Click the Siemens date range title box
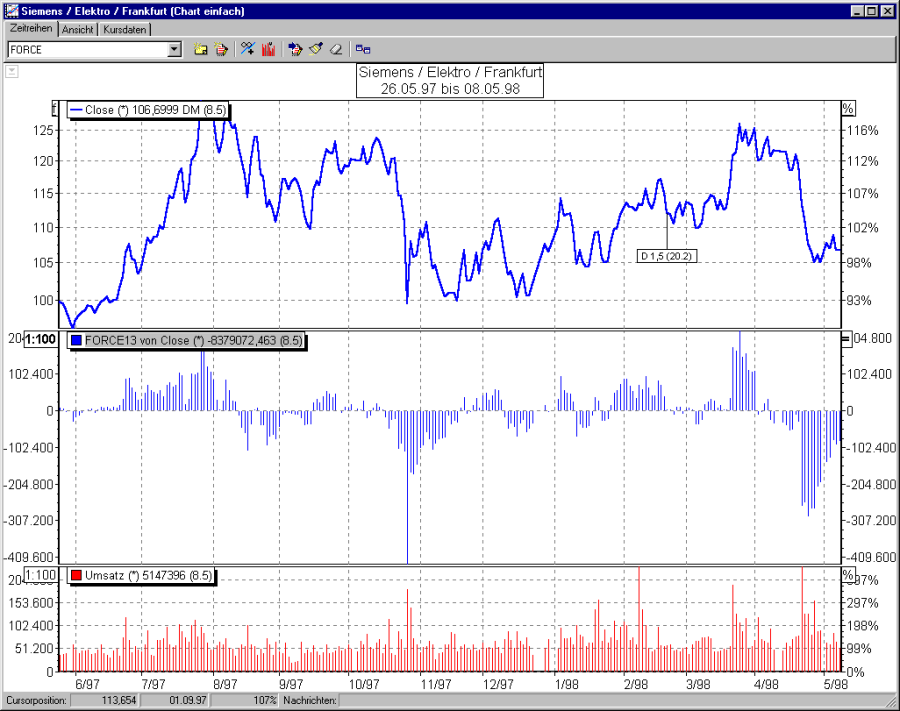 point(449,81)
